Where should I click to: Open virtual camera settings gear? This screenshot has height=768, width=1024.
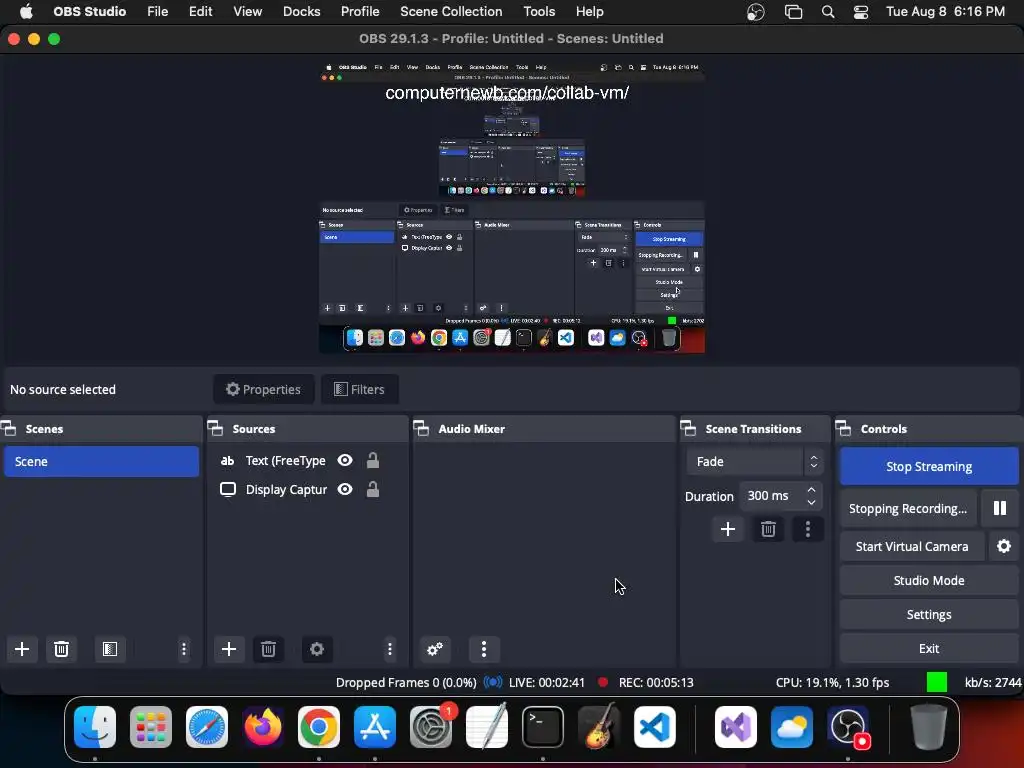(1004, 546)
